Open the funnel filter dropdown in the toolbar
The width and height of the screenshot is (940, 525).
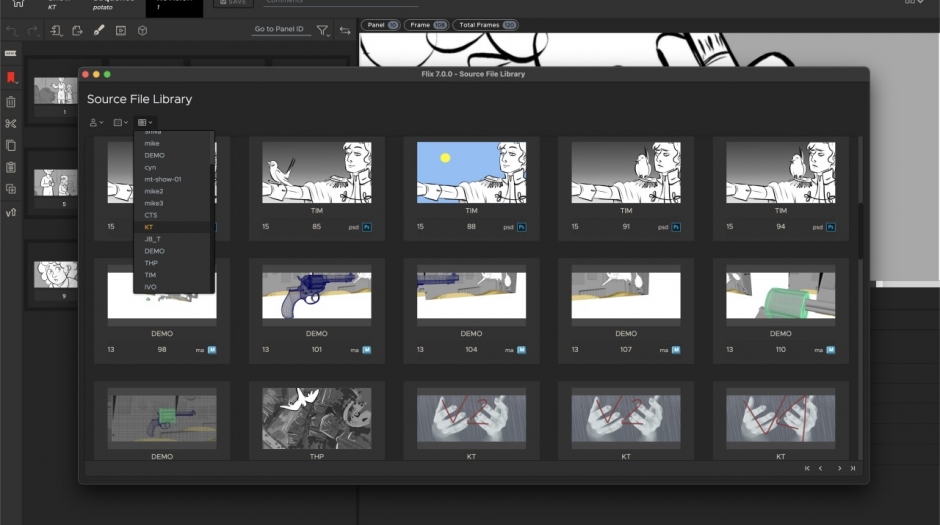tap(323, 31)
